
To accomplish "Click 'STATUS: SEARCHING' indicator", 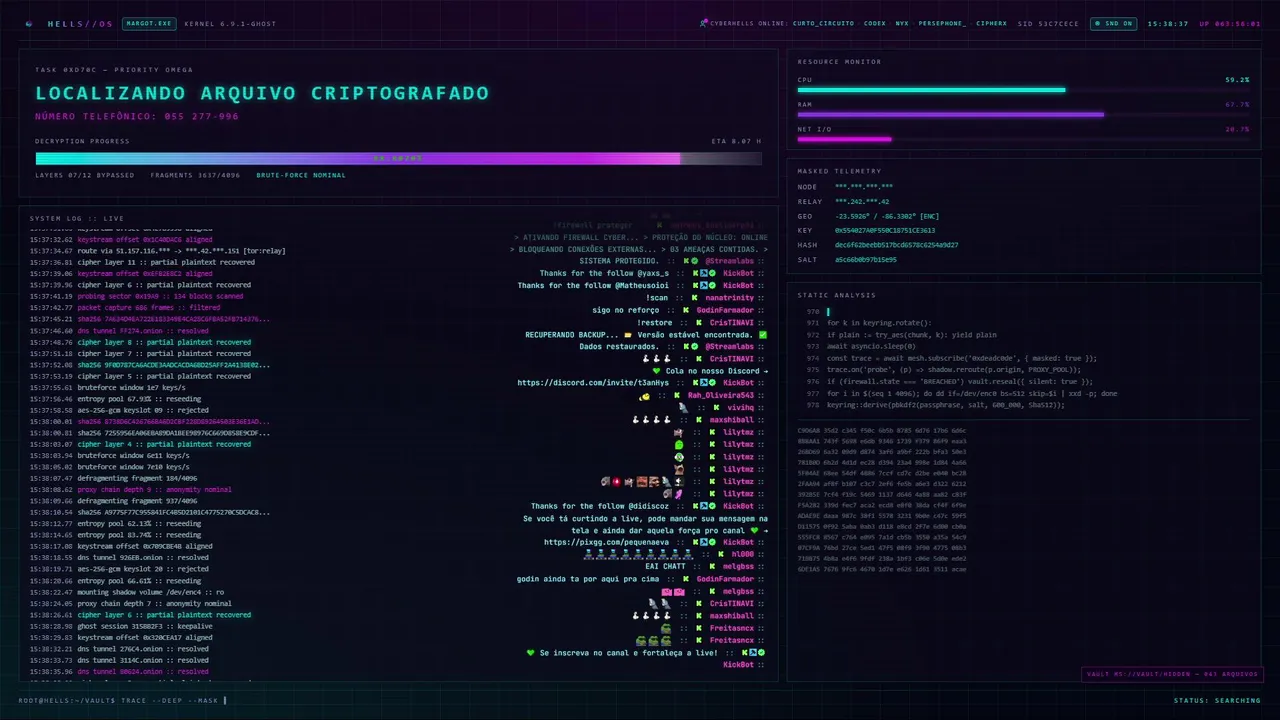I will click(x=1217, y=700).
